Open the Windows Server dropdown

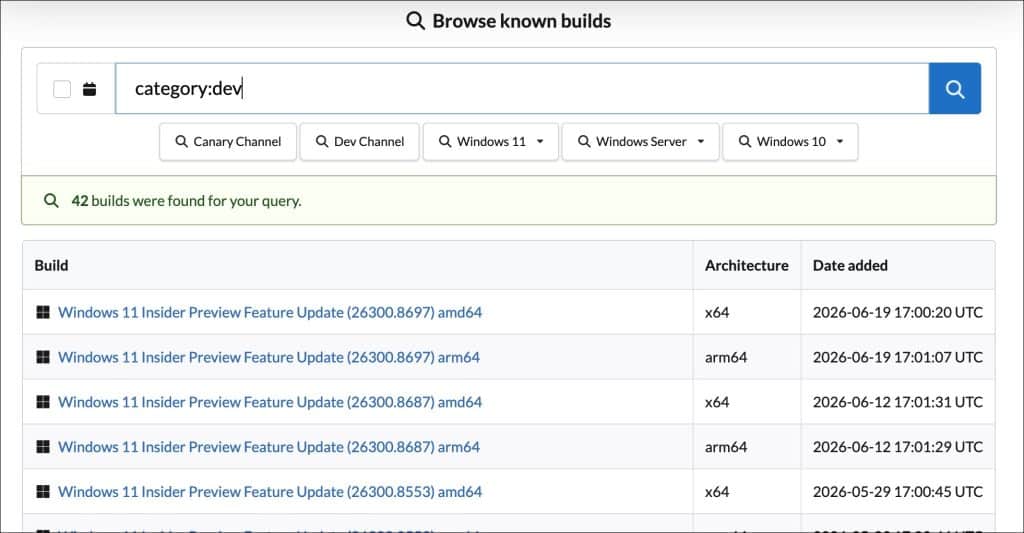point(641,142)
